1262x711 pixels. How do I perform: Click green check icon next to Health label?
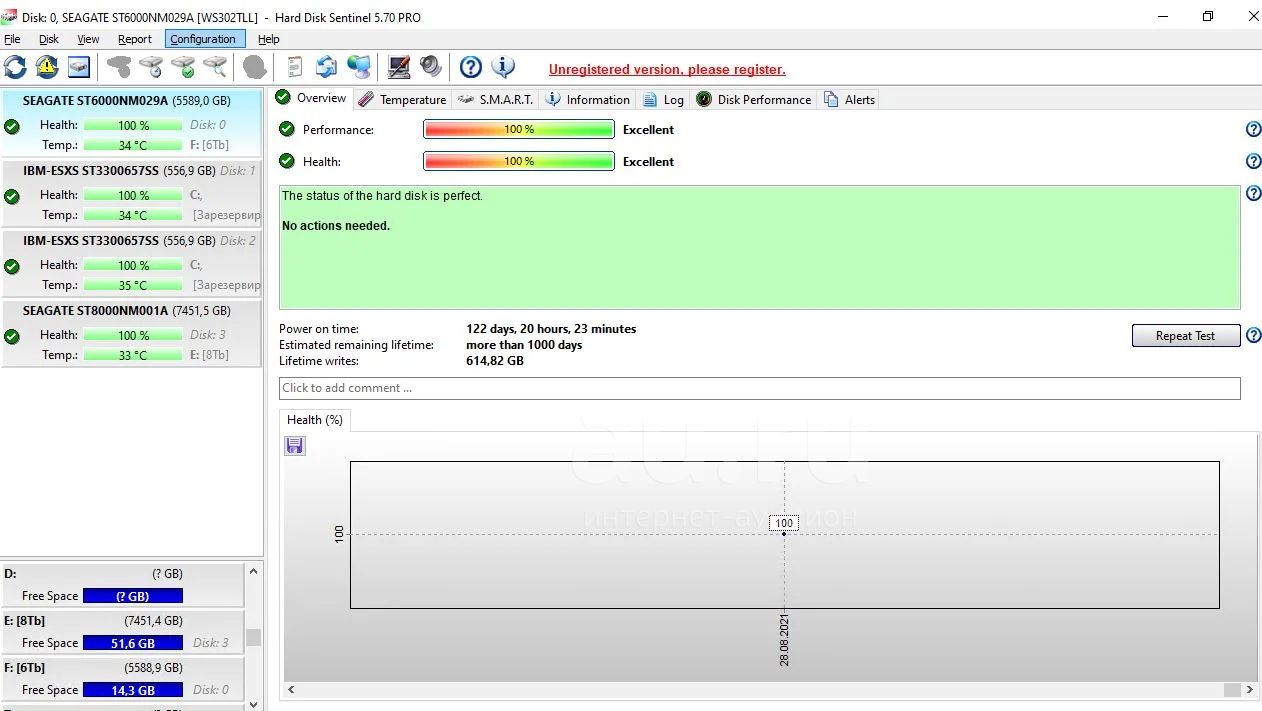click(x=287, y=161)
